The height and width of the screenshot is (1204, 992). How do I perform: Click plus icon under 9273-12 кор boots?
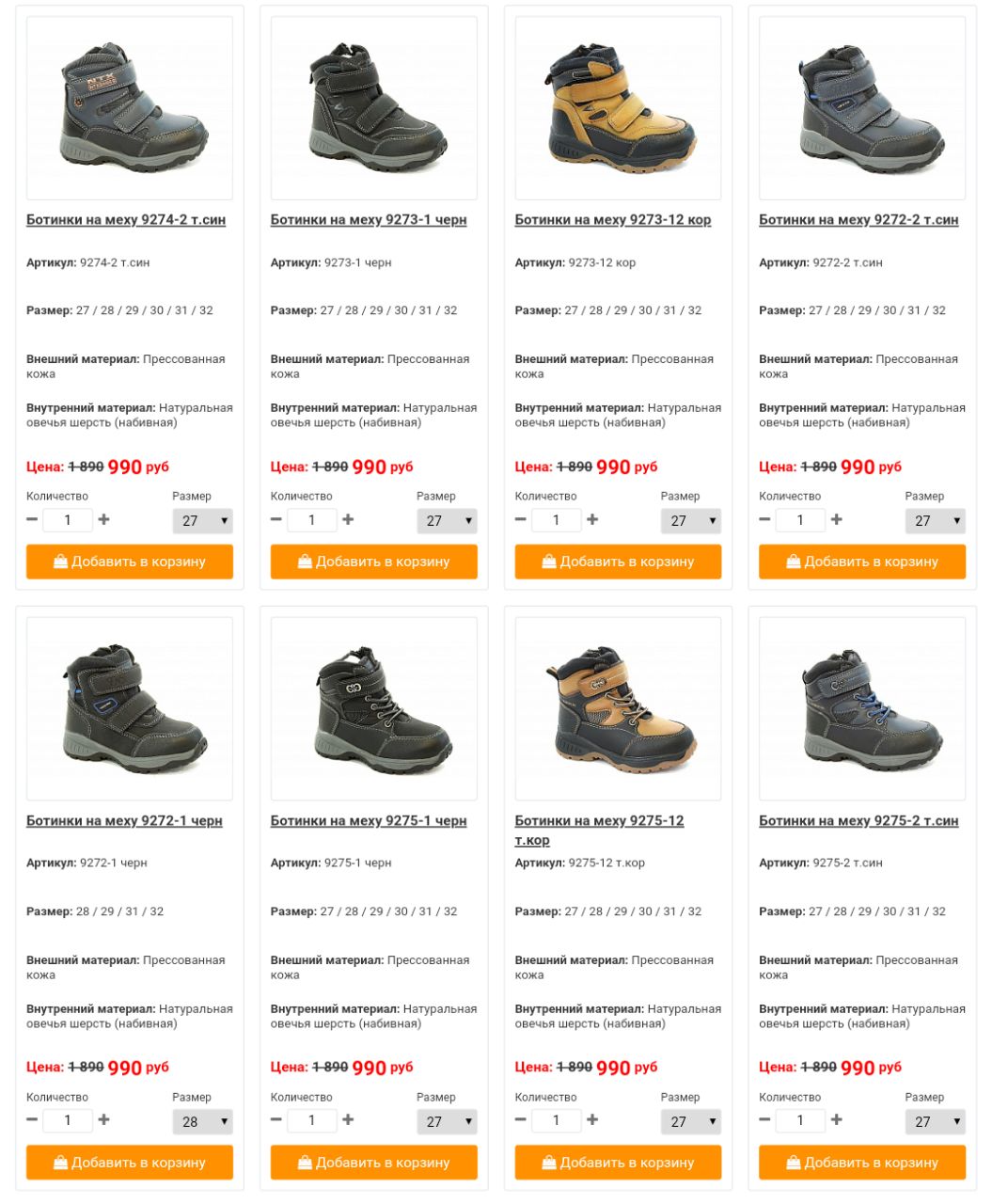coord(592,519)
